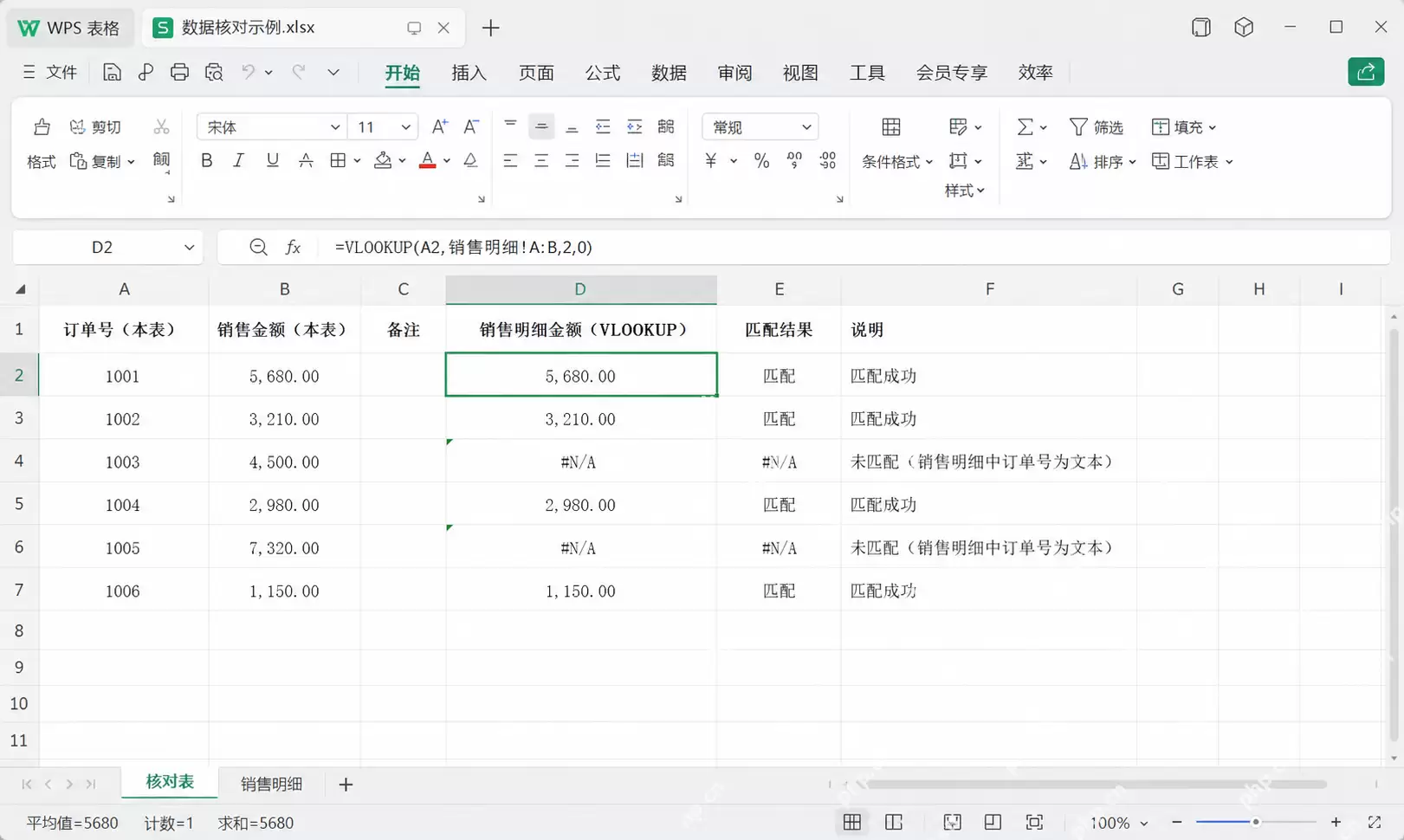Open the zoom 100% dropdown

click(1143, 823)
